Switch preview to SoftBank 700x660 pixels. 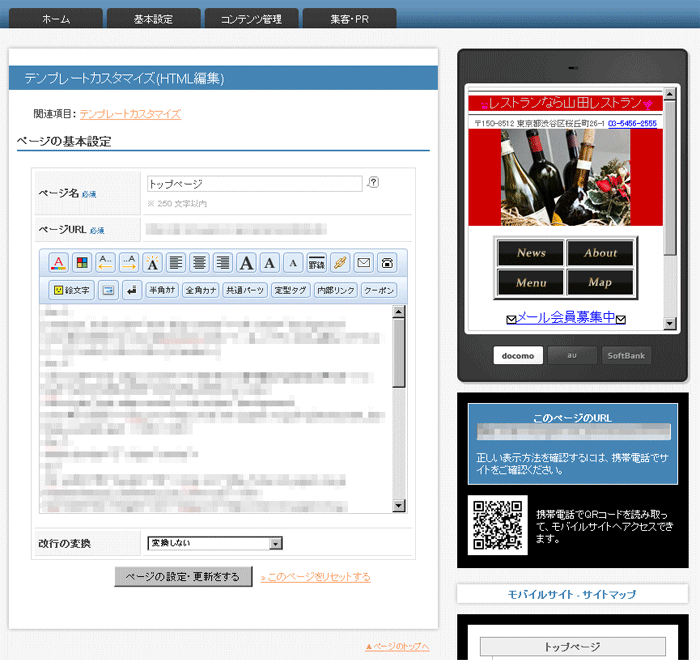coord(626,355)
